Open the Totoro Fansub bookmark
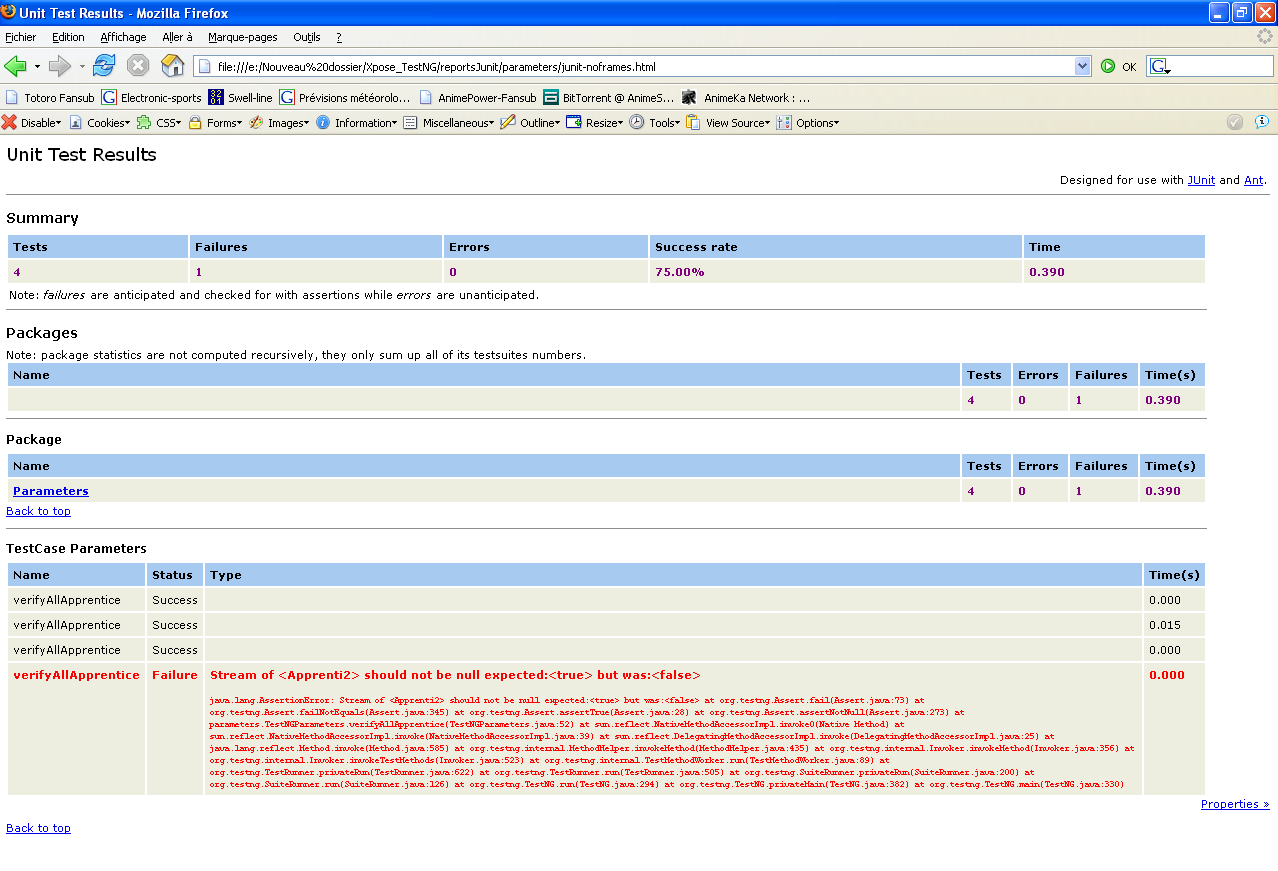Screen dimensions: 1278x871 coord(50,98)
